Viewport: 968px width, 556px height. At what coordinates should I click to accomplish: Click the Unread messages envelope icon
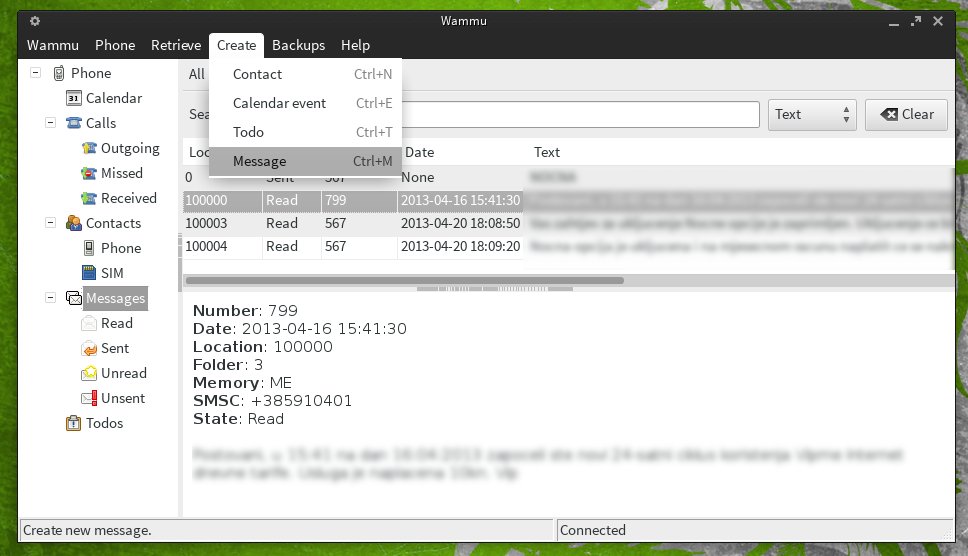tap(89, 373)
